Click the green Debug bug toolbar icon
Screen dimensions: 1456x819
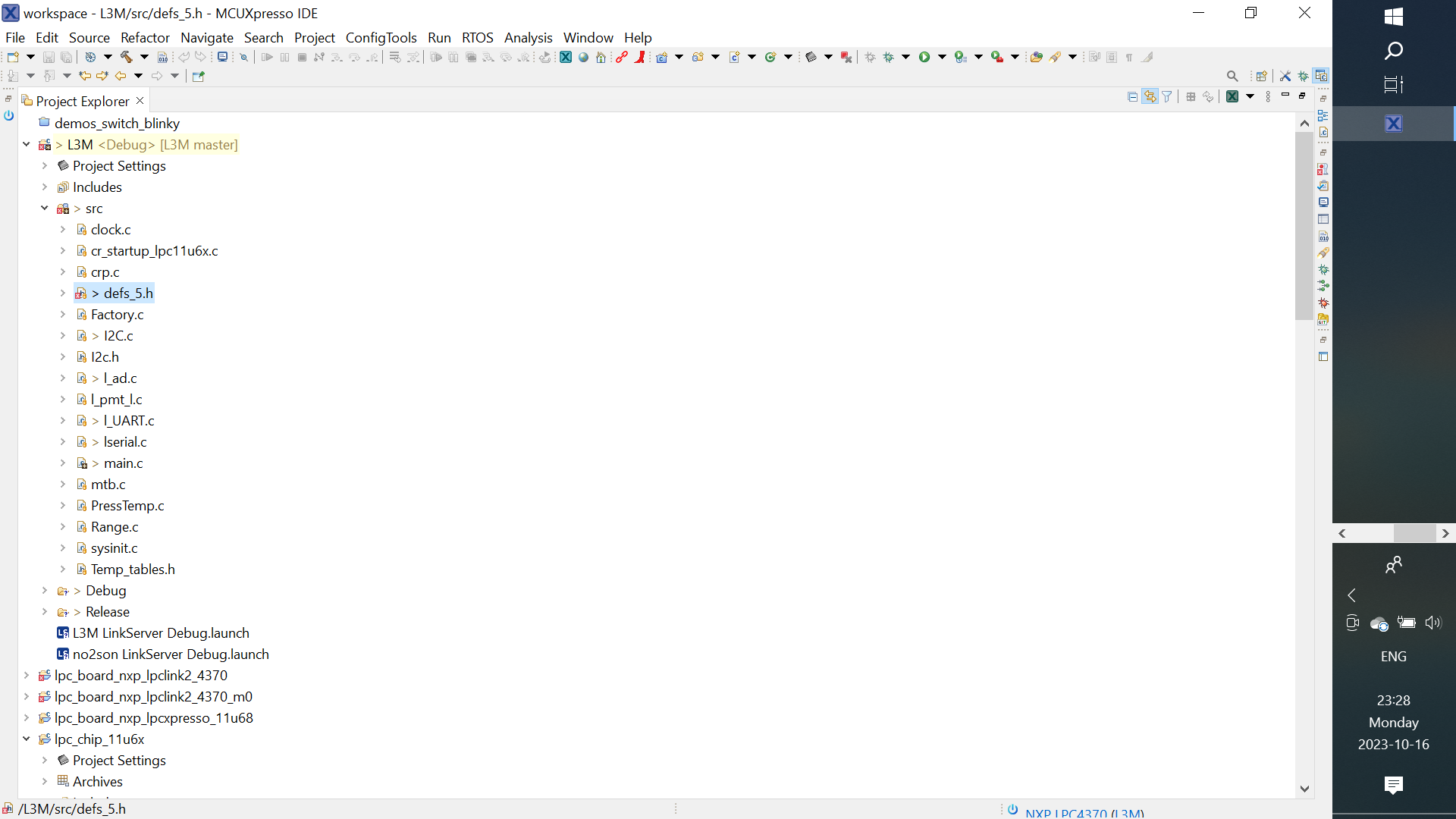tap(888, 57)
